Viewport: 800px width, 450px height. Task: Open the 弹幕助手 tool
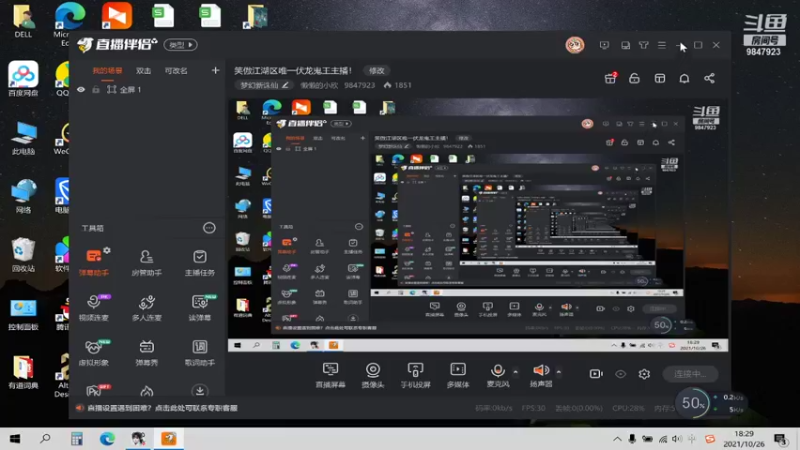[x=94, y=262]
